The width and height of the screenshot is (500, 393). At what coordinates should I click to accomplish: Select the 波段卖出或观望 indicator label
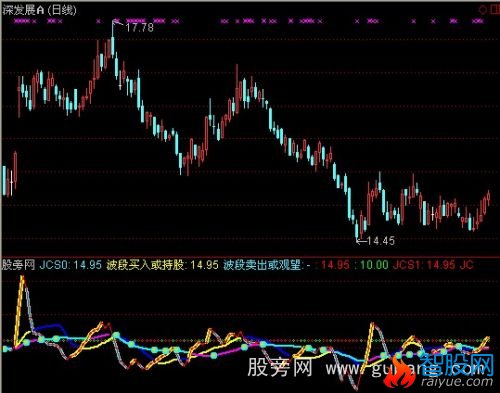click(267, 265)
